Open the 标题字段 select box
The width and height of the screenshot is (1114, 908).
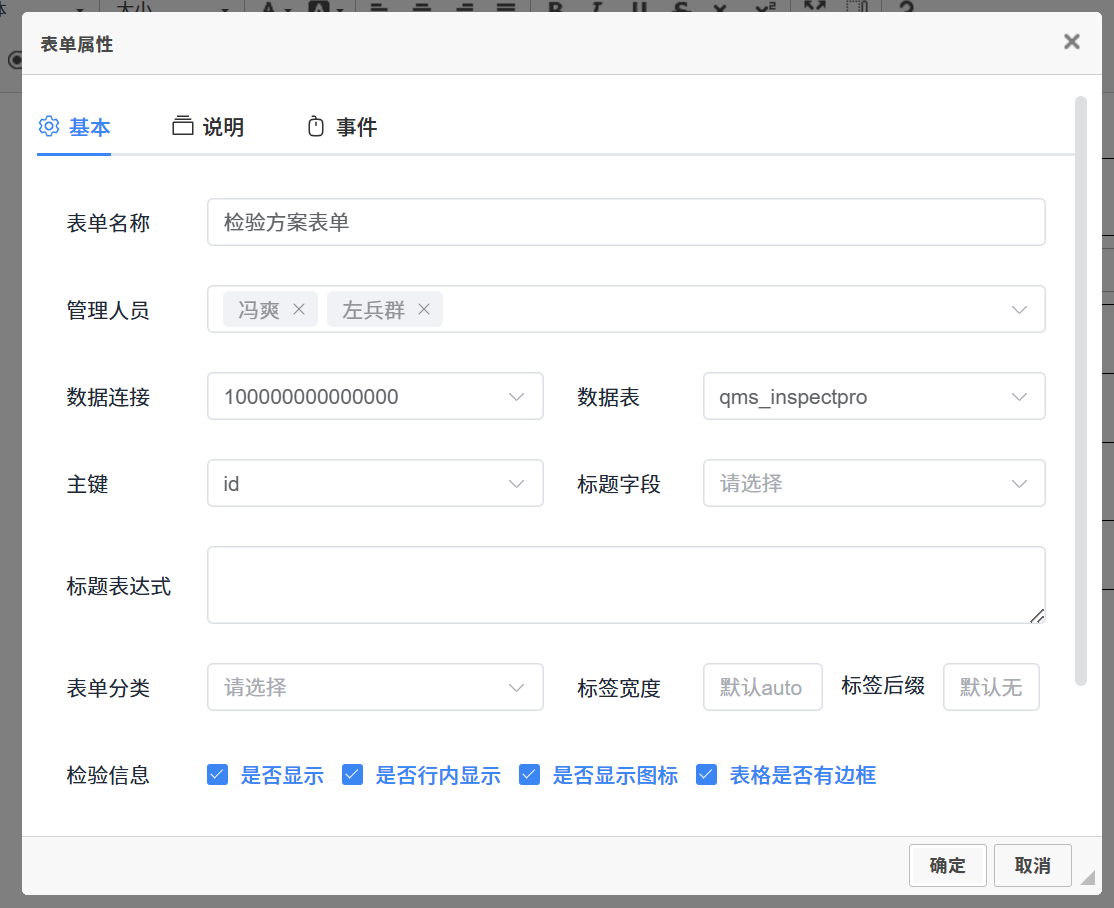point(873,484)
